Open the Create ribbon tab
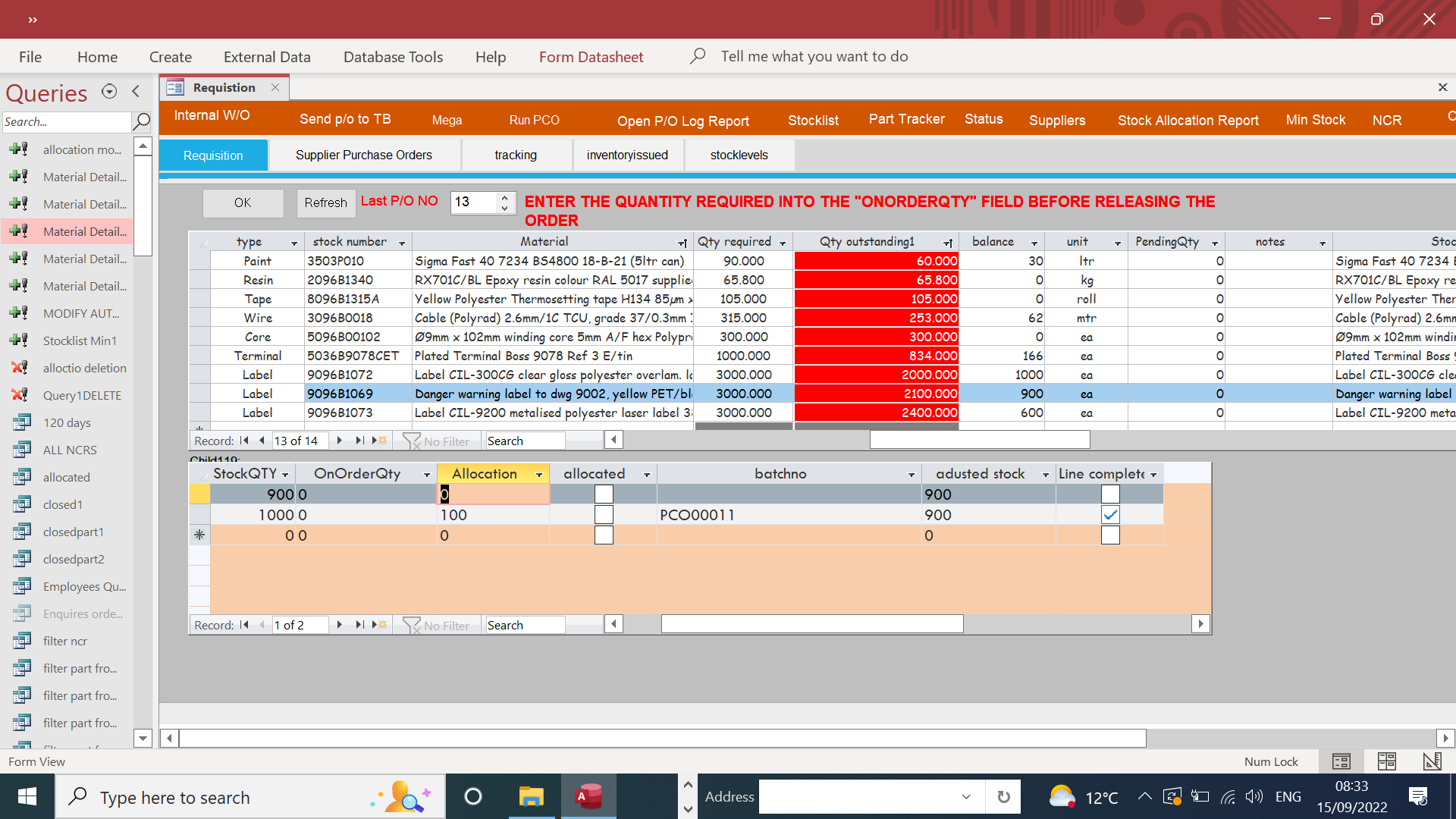The width and height of the screenshot is (1456, 819). tap(171, 57)
